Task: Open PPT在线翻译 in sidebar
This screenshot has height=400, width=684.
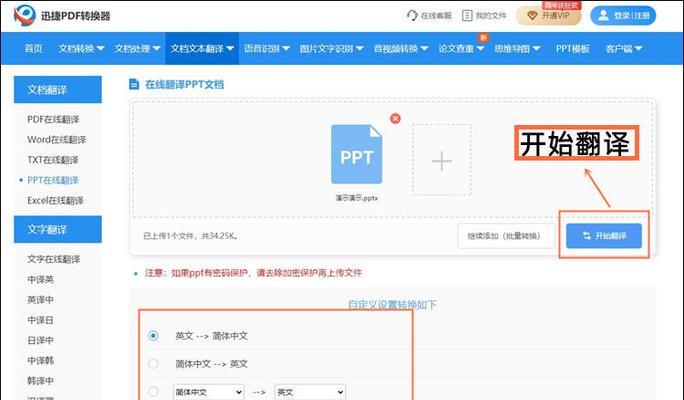Action: click(x=53, y=180)
